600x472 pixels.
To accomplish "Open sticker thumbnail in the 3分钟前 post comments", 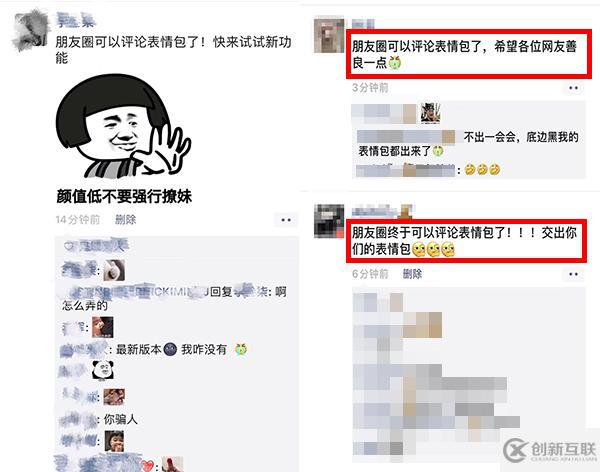I will click(x=430, y=113).
